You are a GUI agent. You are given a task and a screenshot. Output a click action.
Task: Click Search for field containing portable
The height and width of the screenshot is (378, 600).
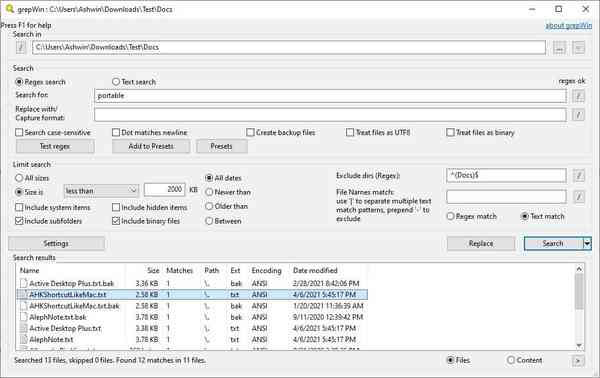[x=330, y=96]
